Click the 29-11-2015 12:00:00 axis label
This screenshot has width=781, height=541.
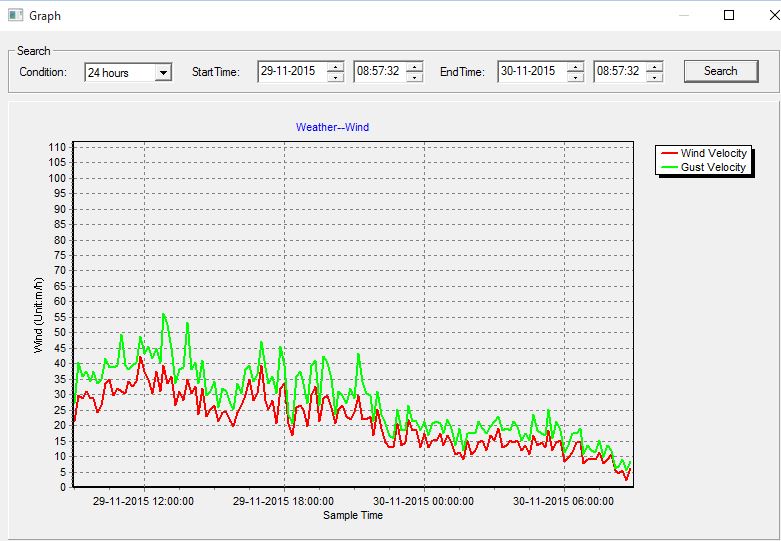(143, 501)
